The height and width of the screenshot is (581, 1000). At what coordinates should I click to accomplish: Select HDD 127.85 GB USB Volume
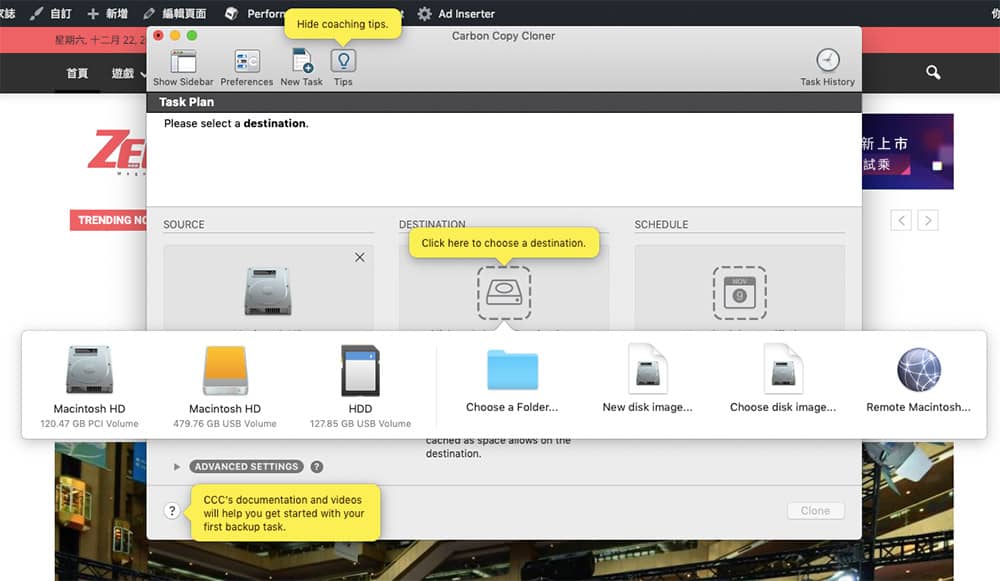[x=360, y=386]
